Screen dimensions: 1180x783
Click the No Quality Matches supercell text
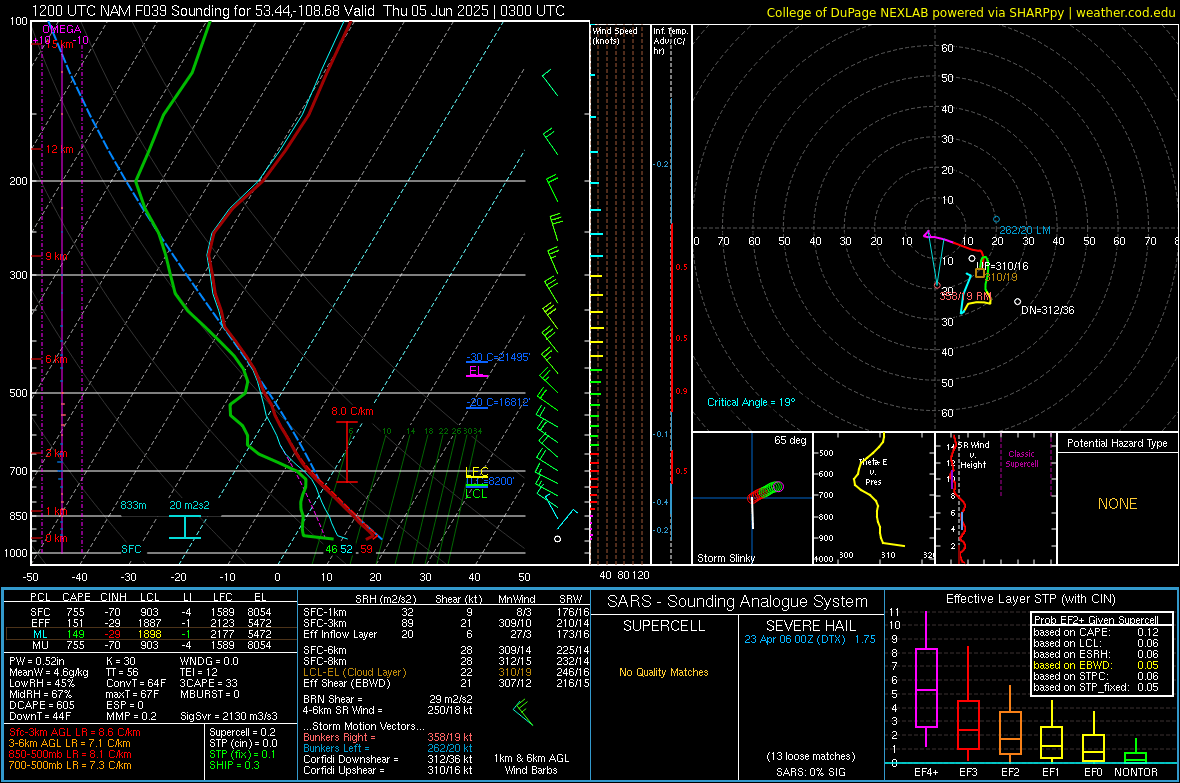(664, 672)
